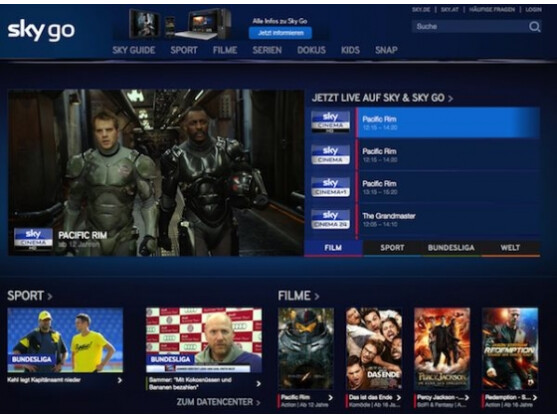Screen dimensions: 557x418
Task: Click the Sky Go logo
Action: (x=41, y=30)
